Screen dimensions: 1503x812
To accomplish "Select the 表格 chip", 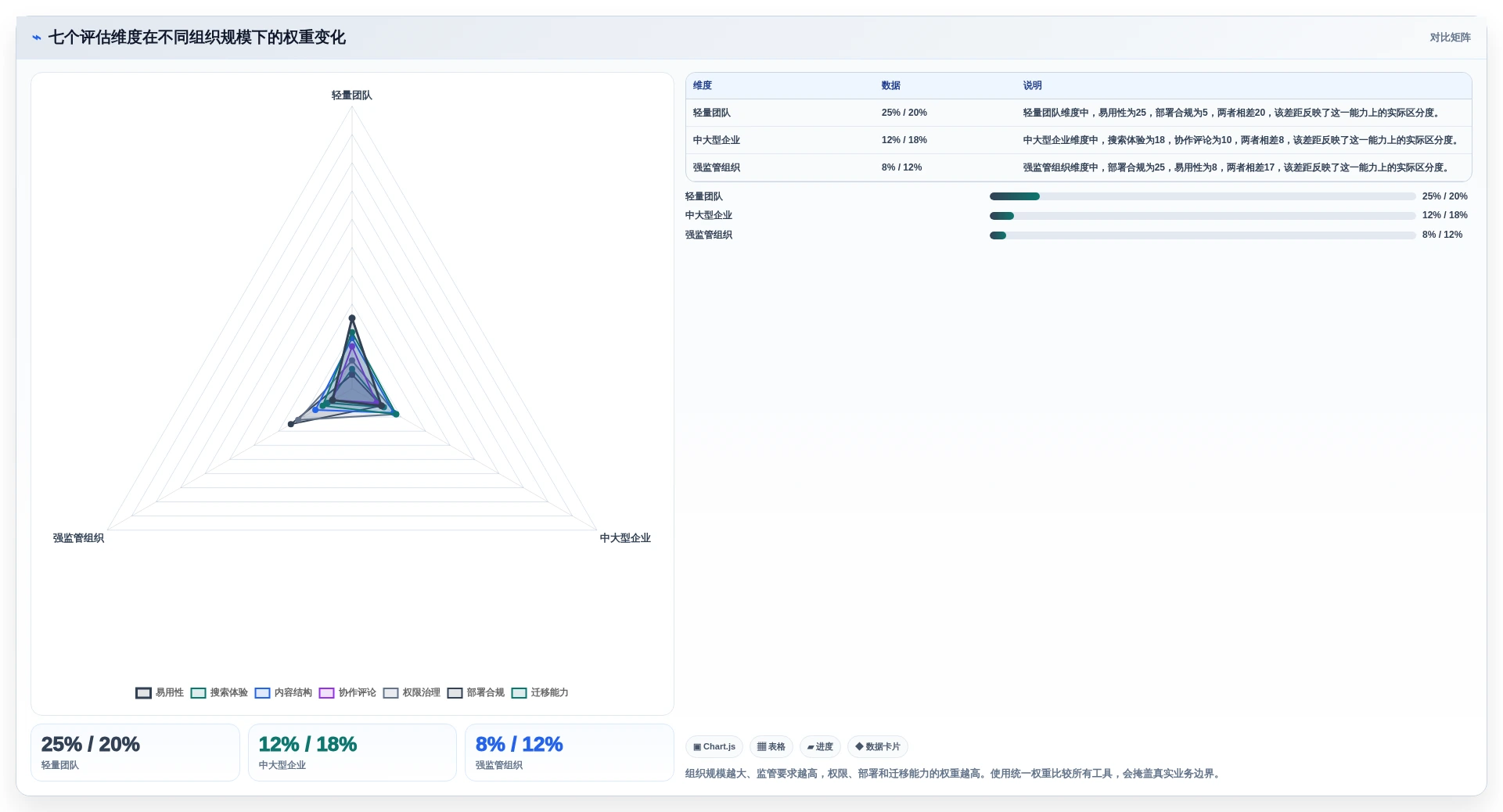I will pos(771,746).
